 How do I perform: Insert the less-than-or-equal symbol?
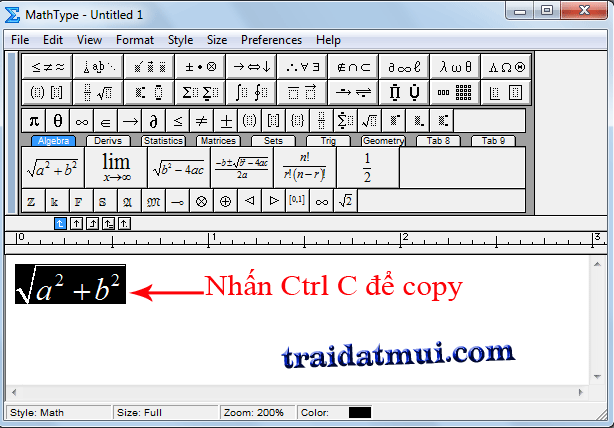click(x=178, y=121)
